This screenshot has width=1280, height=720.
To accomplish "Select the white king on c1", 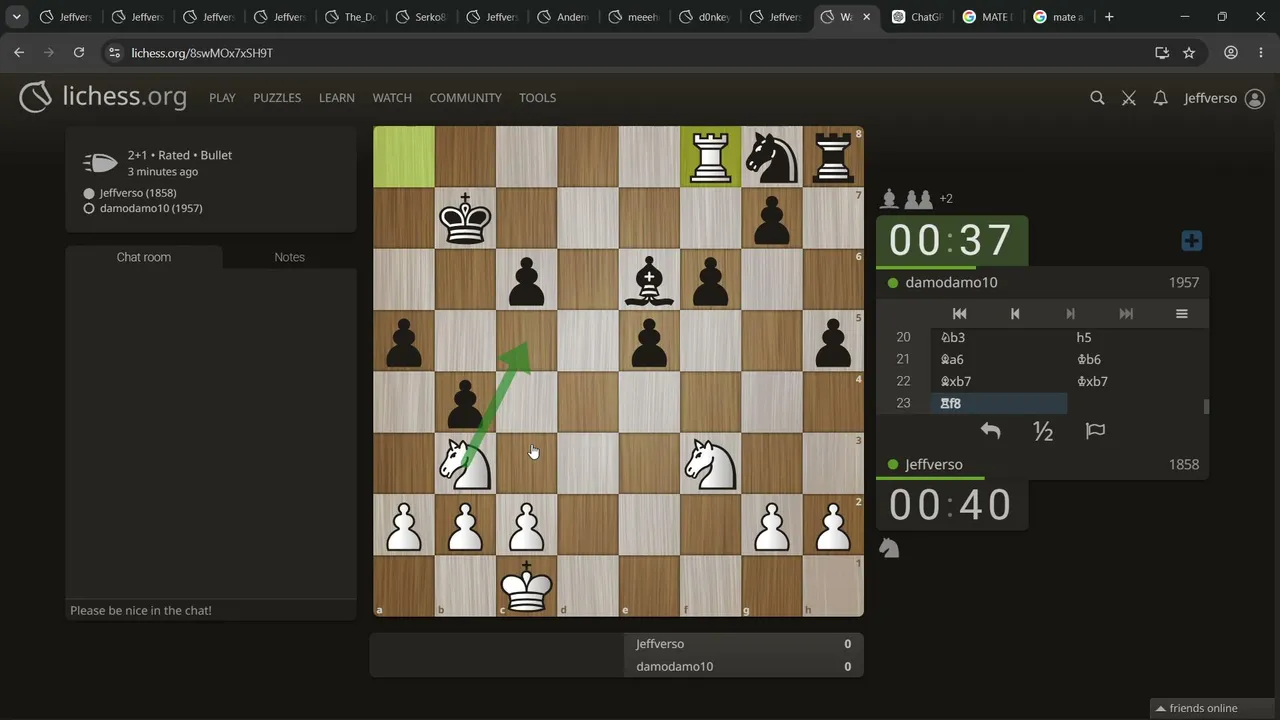I will [x=527, y=586].
